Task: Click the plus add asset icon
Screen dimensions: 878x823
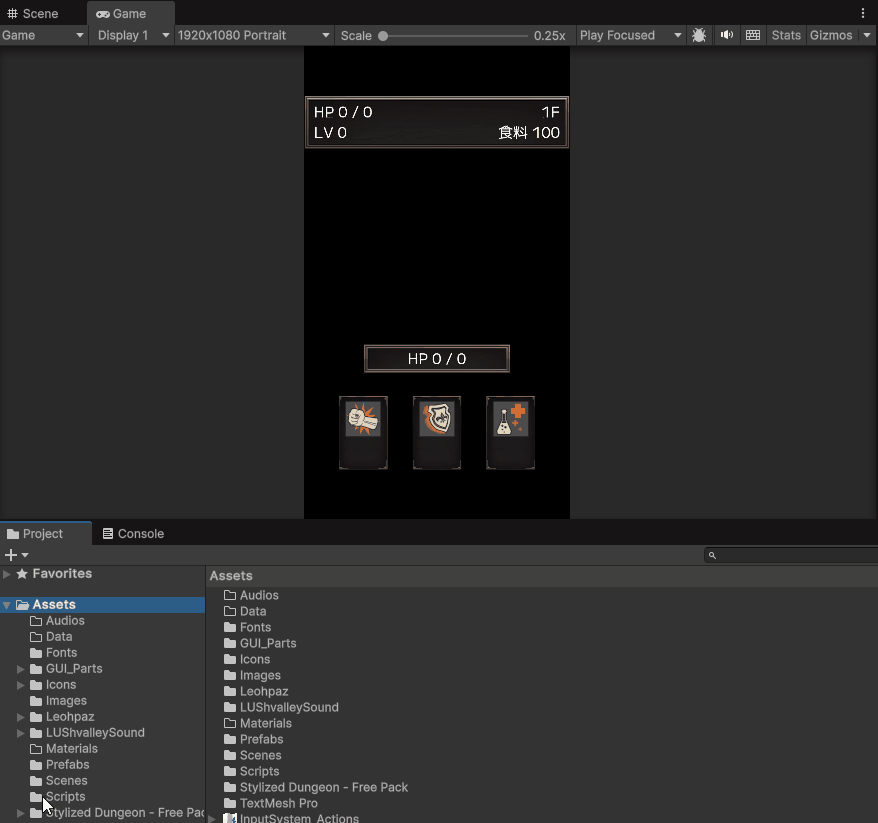Action: (12, 555)
